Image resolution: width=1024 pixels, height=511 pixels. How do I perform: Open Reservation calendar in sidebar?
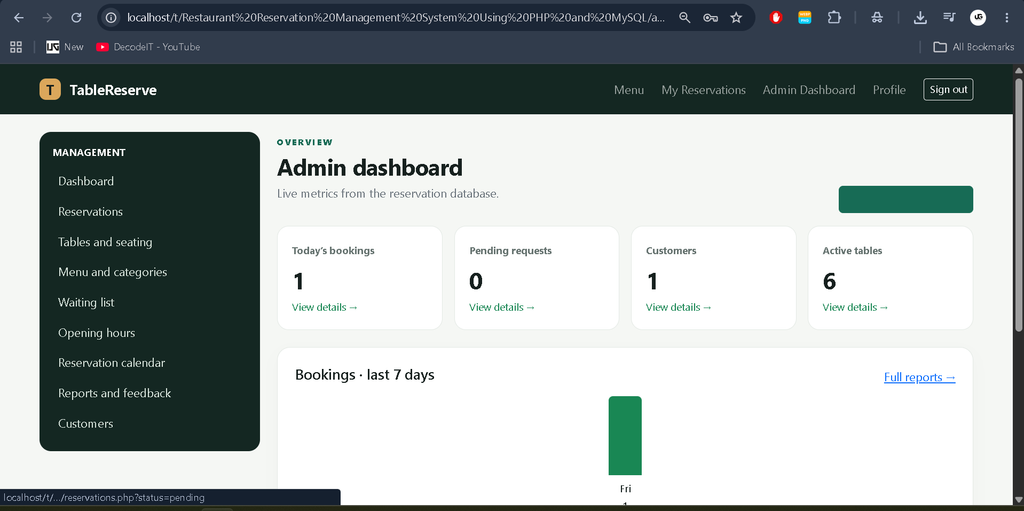[x=112, y=363]
